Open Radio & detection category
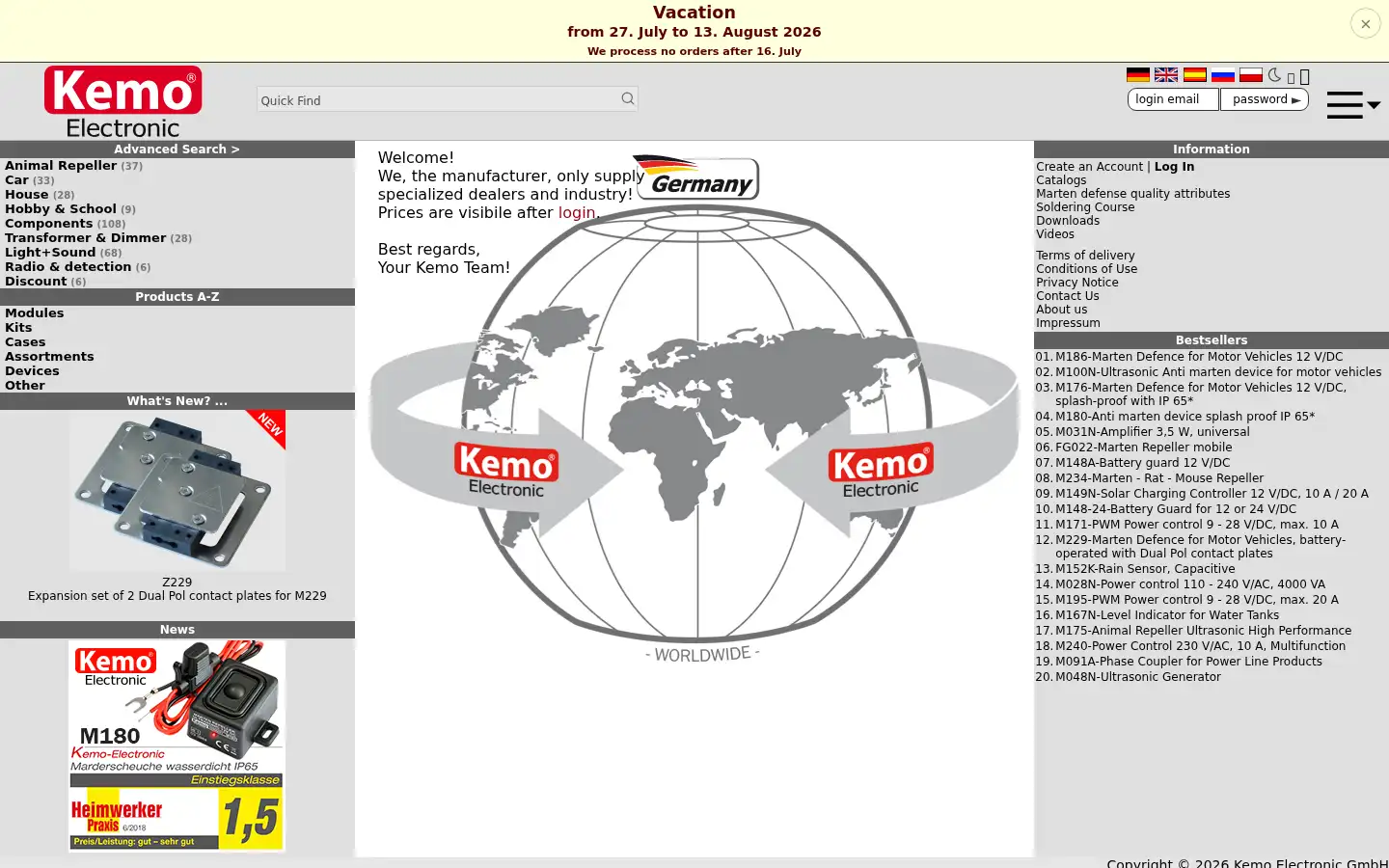Image resolution: width=1389 pixels, height=868 pixels. coord(68,267)
